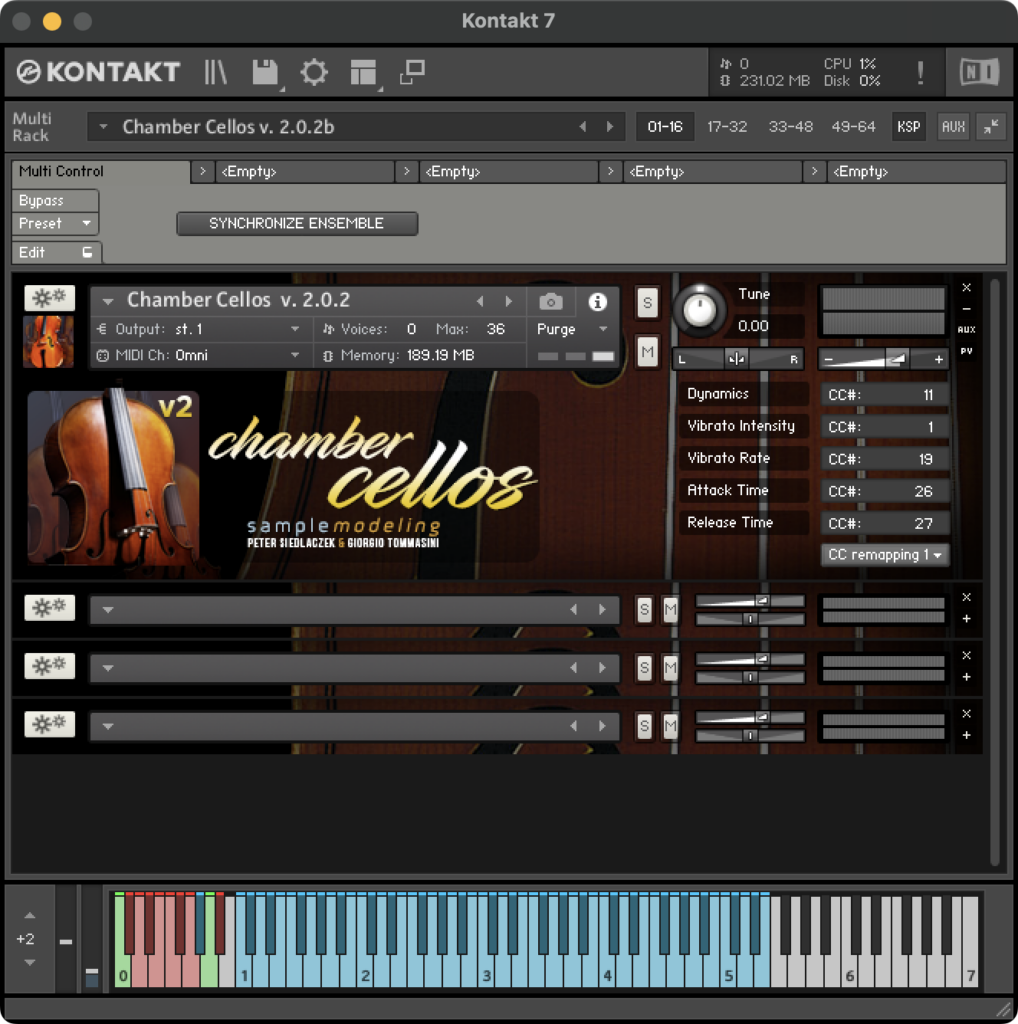Image resolution: width=1018 pixels, height=1024 pixels.
Task: Open the MIDI Ch Omni dropdown
Action: 201,355
